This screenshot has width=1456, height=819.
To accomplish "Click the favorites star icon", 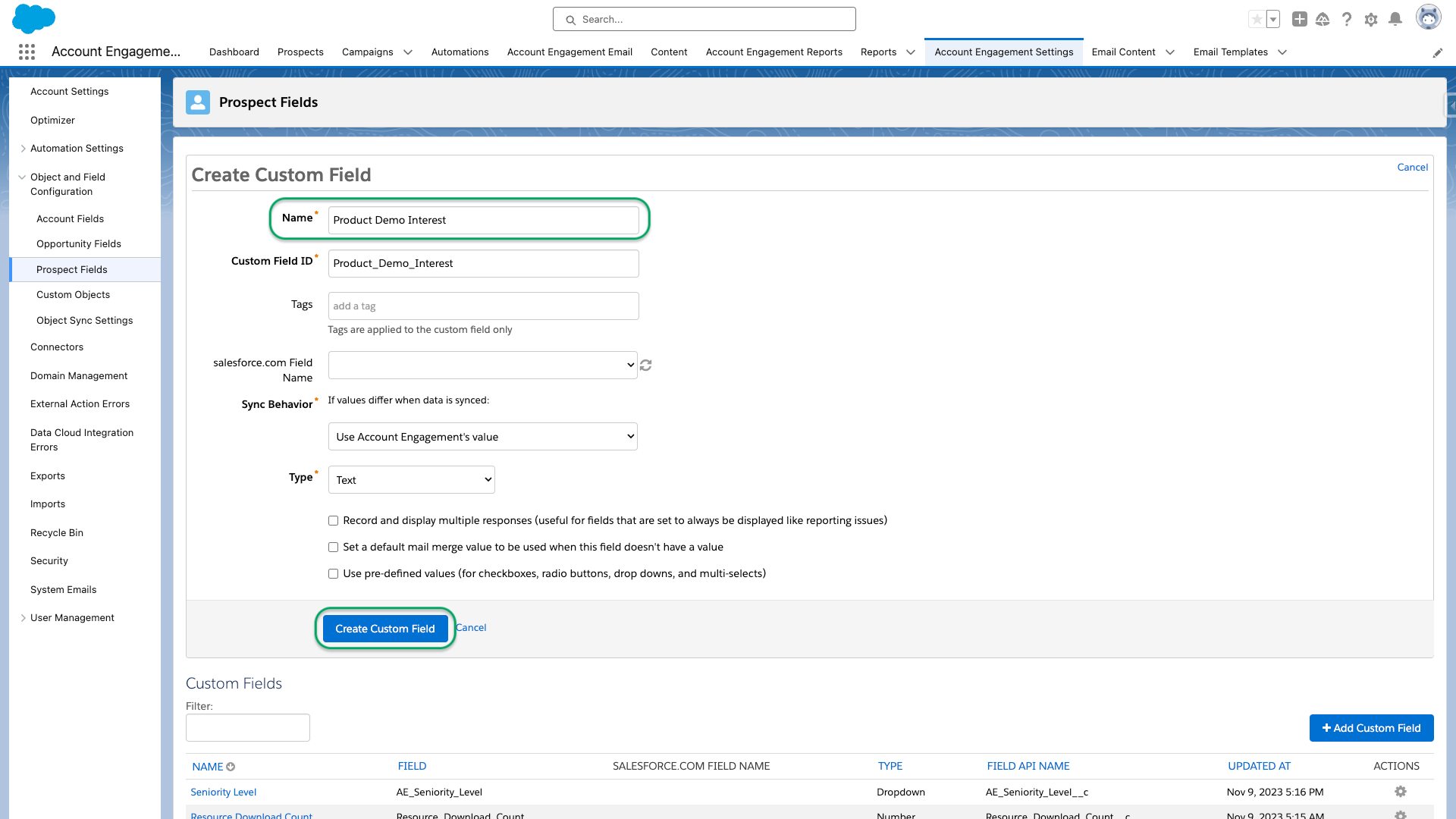I will (1257, 20).
